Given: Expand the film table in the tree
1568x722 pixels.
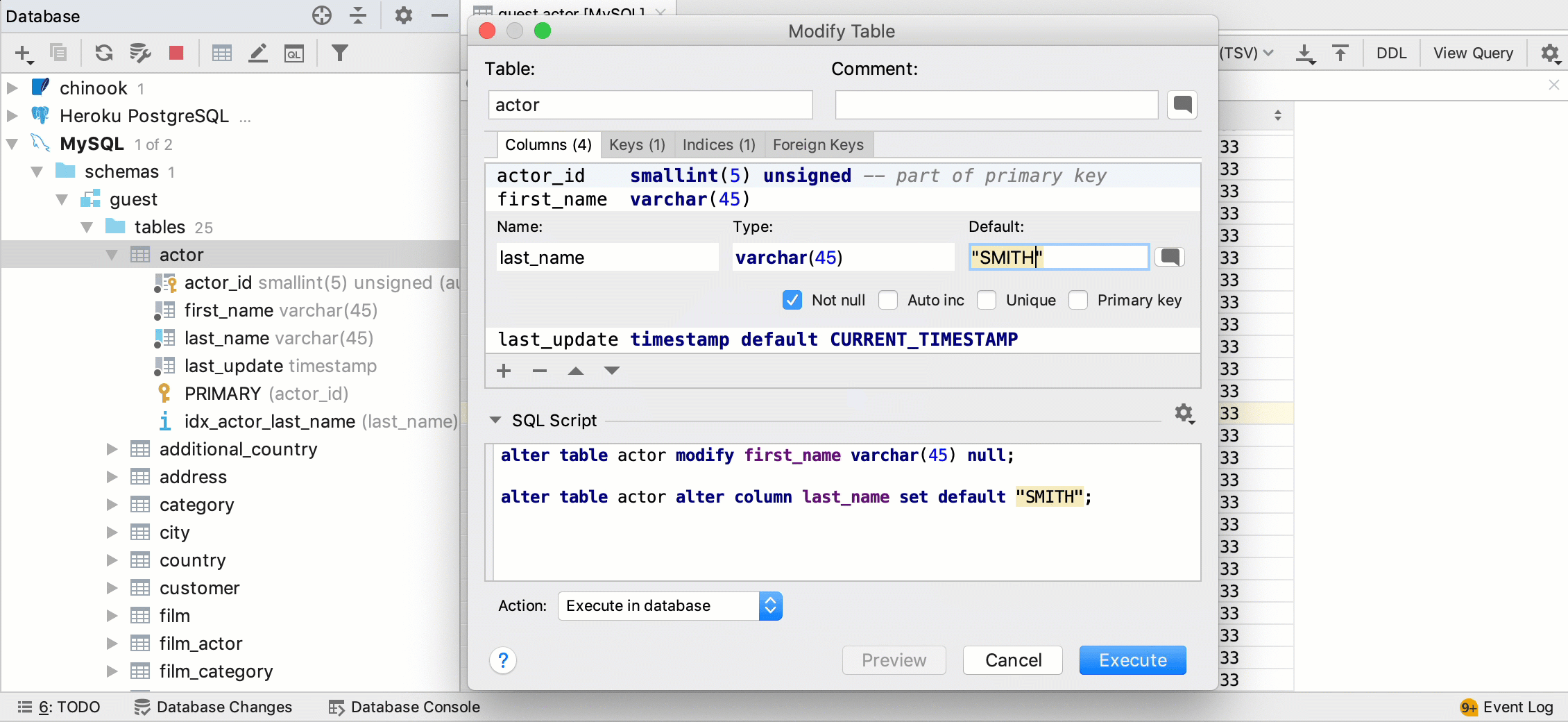Looking at the screenshot, I should point(112,615).
